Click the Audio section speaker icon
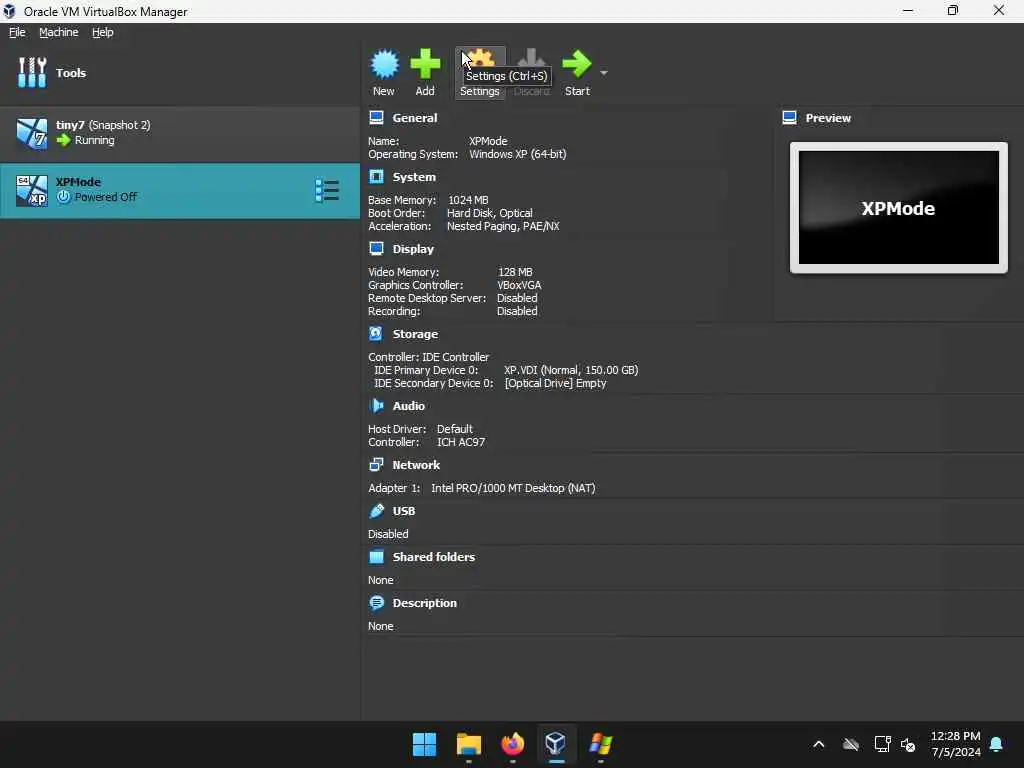The image size is (1024, 768). pos(376,406)
